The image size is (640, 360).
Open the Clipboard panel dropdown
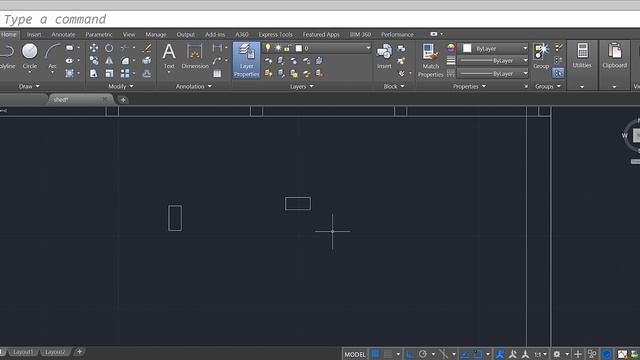click(x=614, y=87)
